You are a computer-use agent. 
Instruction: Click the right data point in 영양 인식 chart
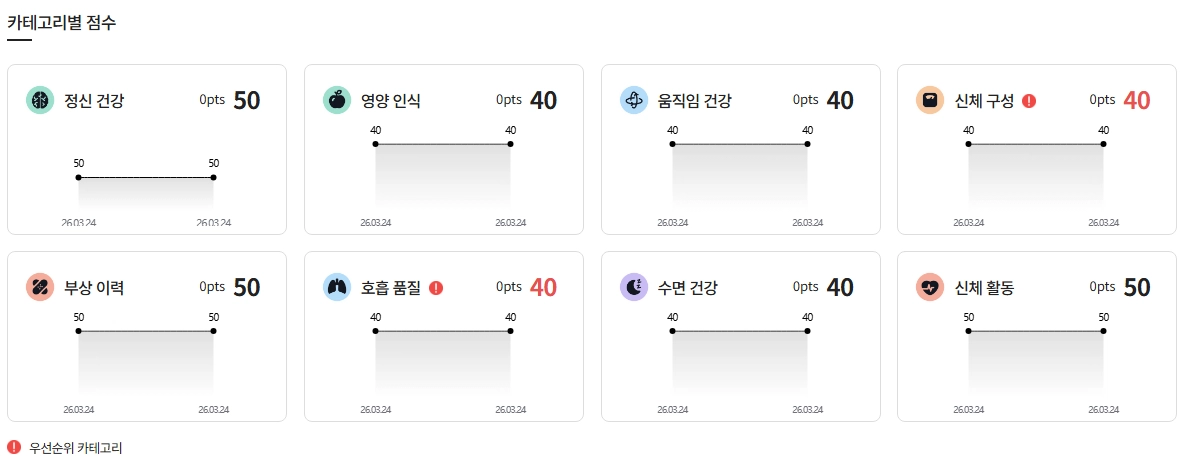coord(511,143)
